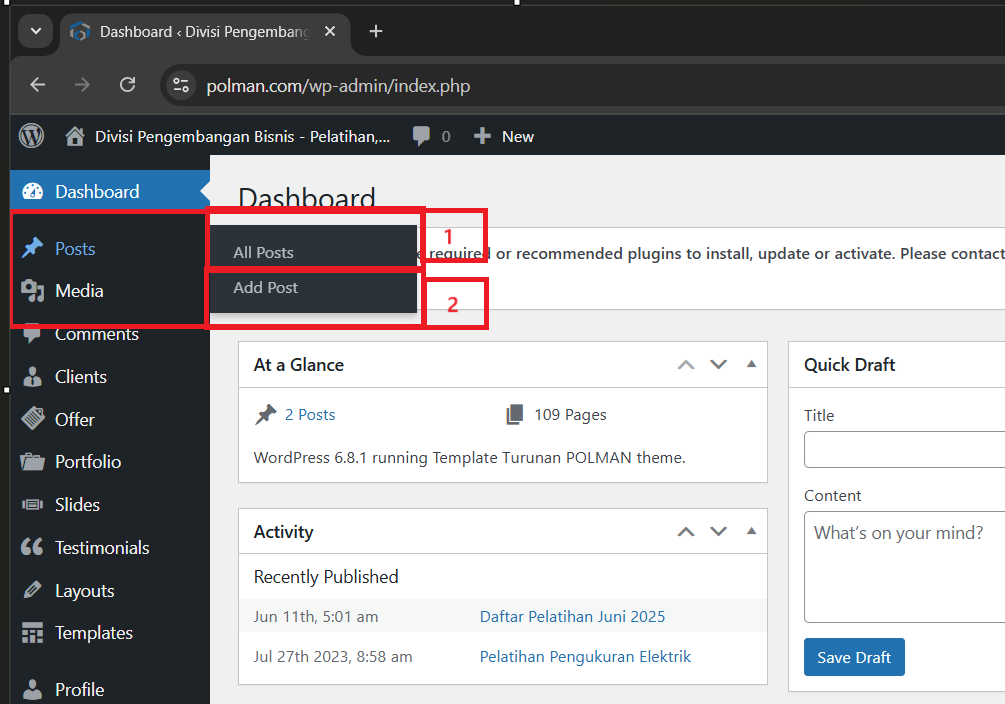Open the WordPress logo menu
The image size is (1005, 704).
(31, 136)
